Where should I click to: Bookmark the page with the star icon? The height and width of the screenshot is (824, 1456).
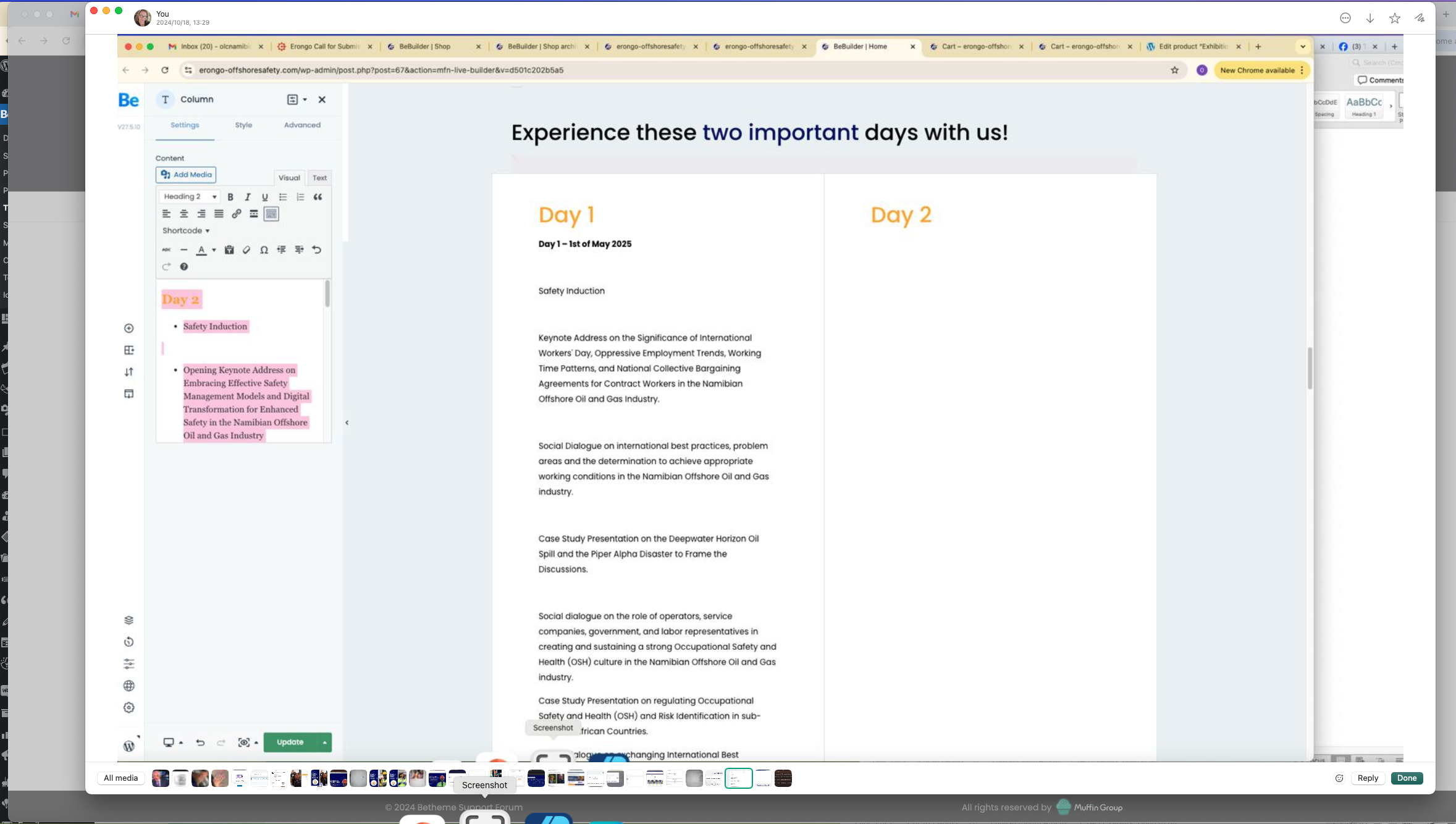click(1174, 70)
